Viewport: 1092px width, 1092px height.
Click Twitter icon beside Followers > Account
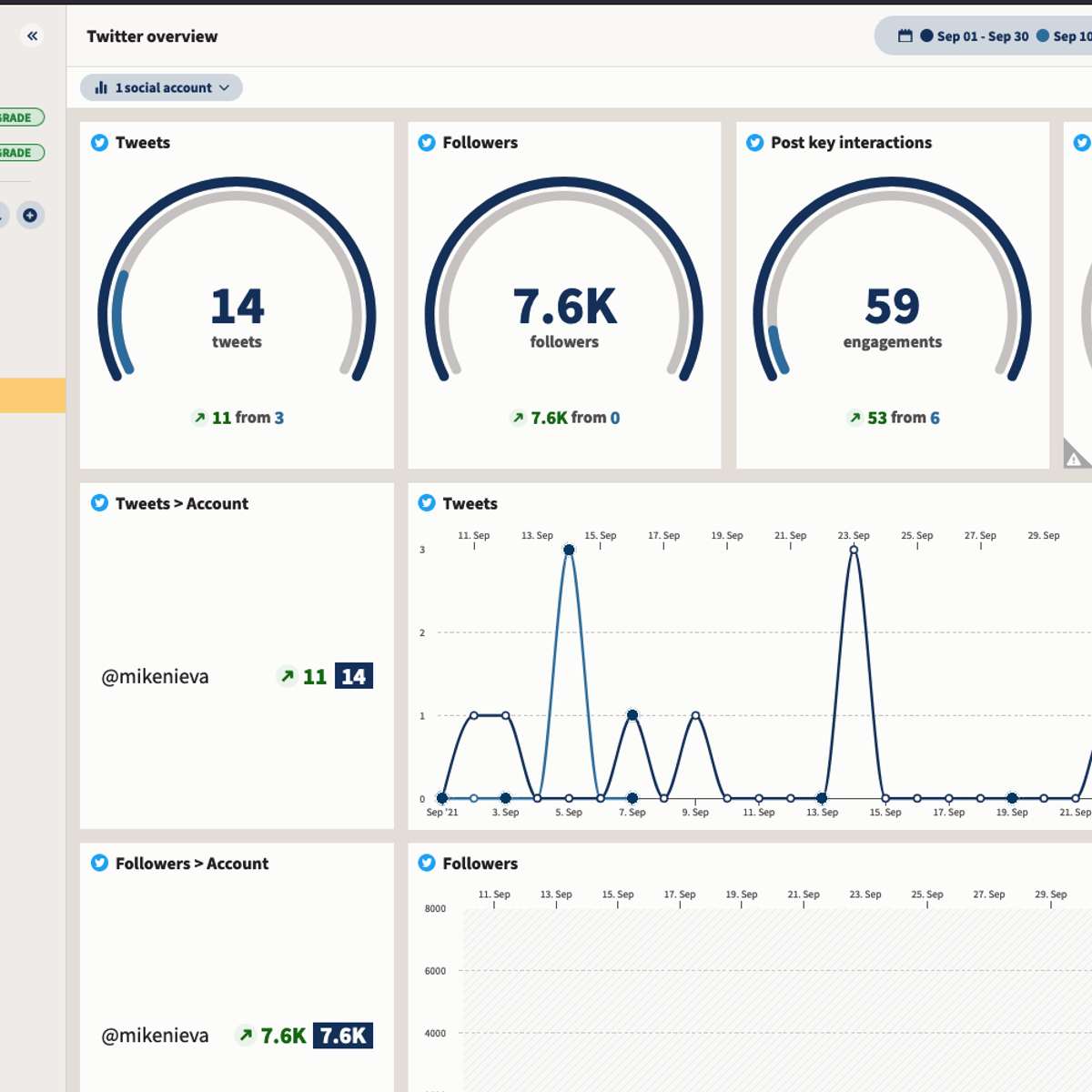coord(99,863)
